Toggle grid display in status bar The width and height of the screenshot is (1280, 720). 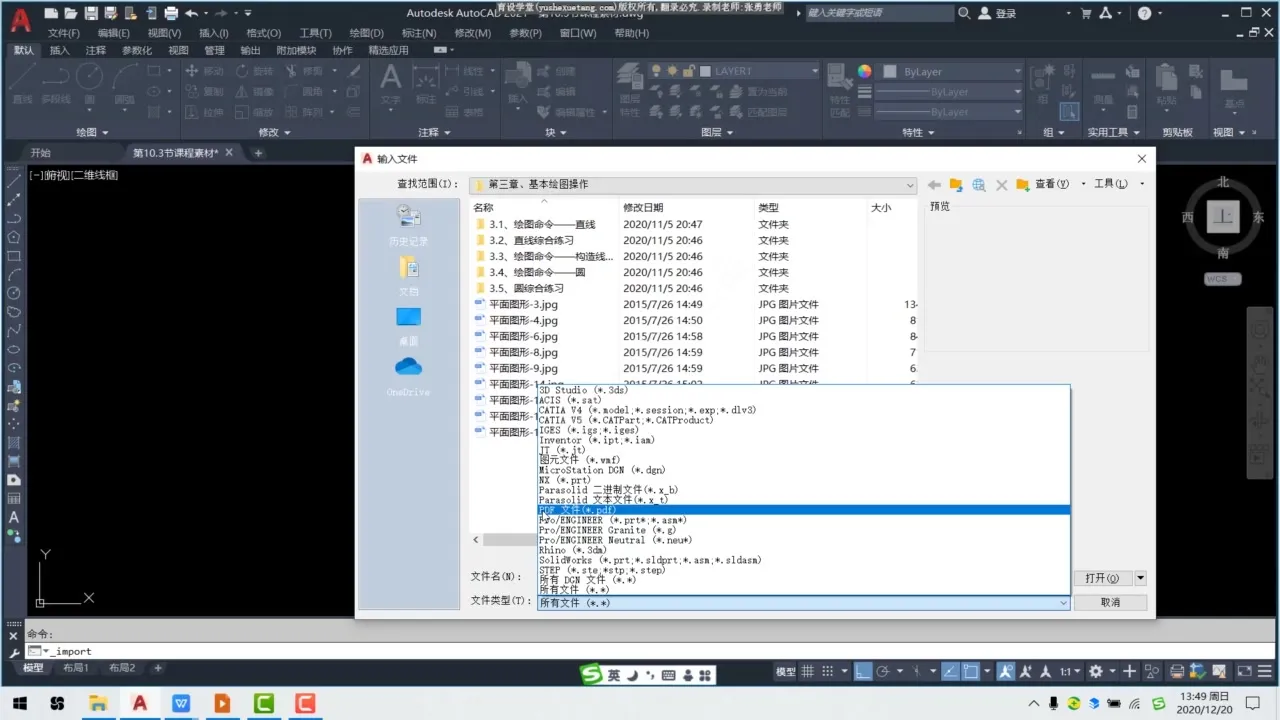pyautogui.click(x=808, y=672)
